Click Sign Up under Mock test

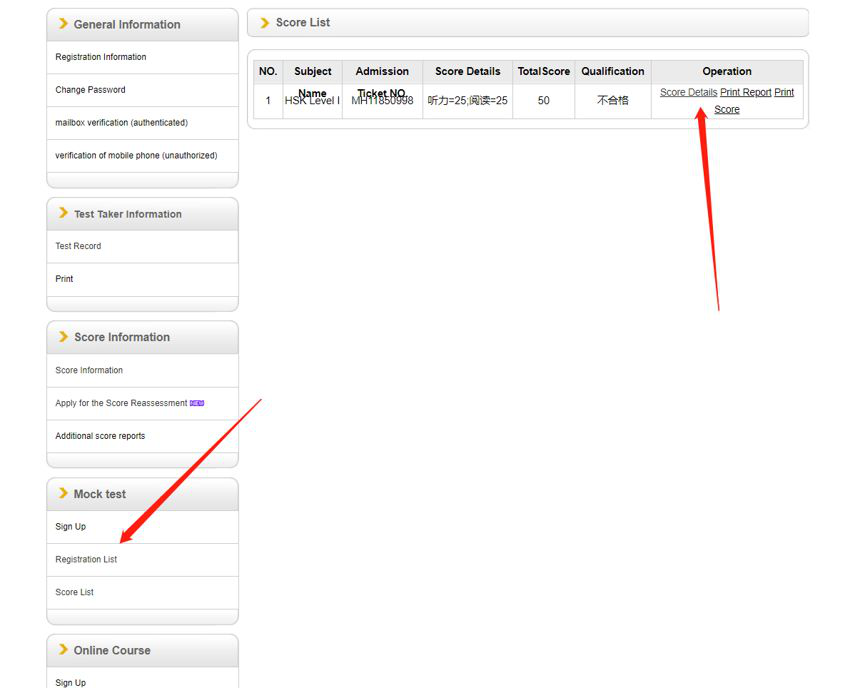tap(70, 527)
